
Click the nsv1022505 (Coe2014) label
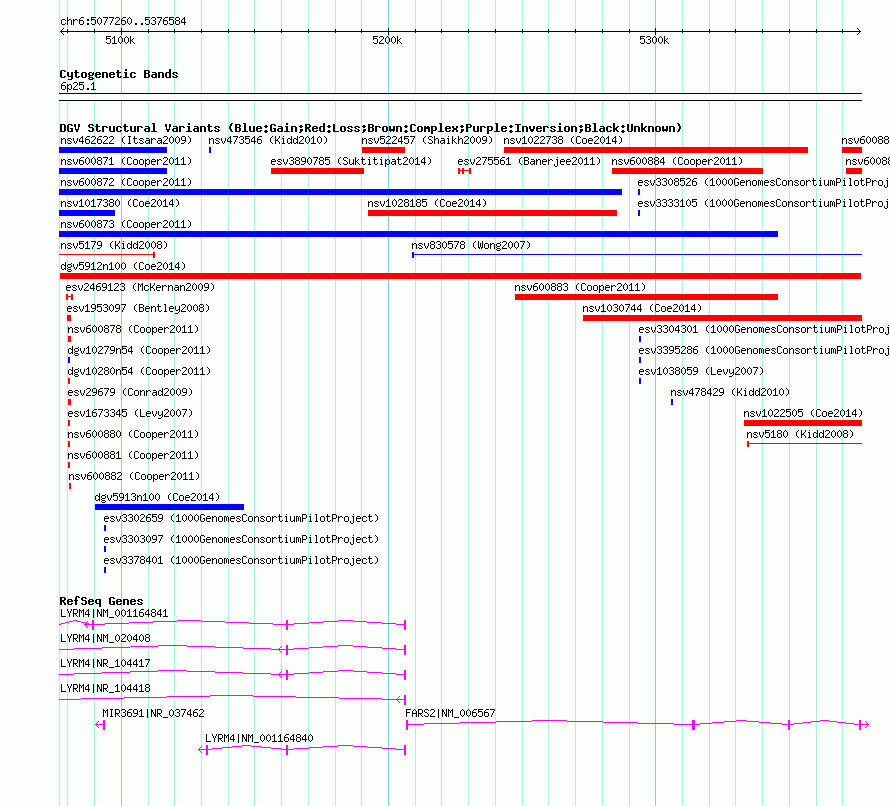803,413
